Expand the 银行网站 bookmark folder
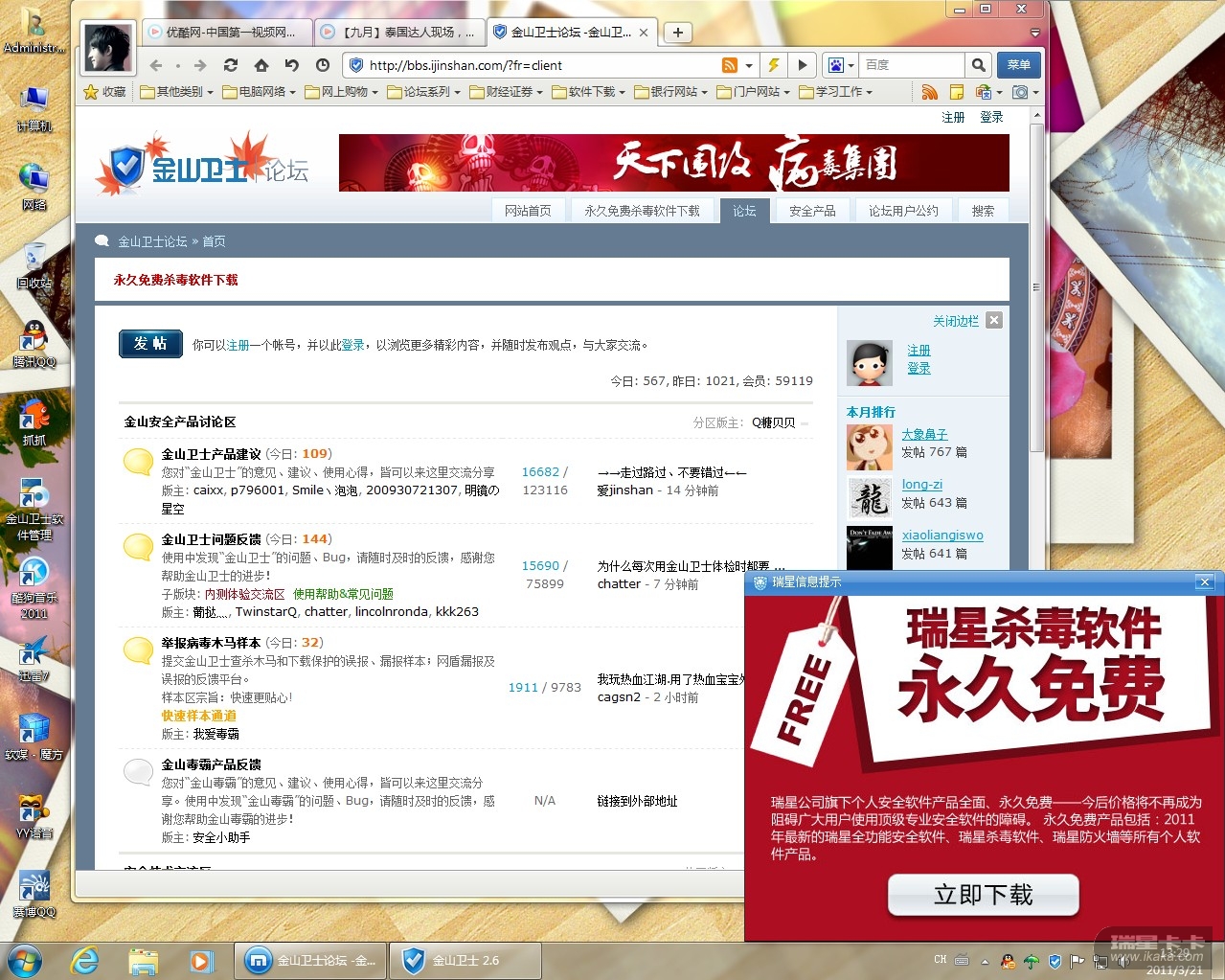The image size is (1225, 980). pos(670,92)
